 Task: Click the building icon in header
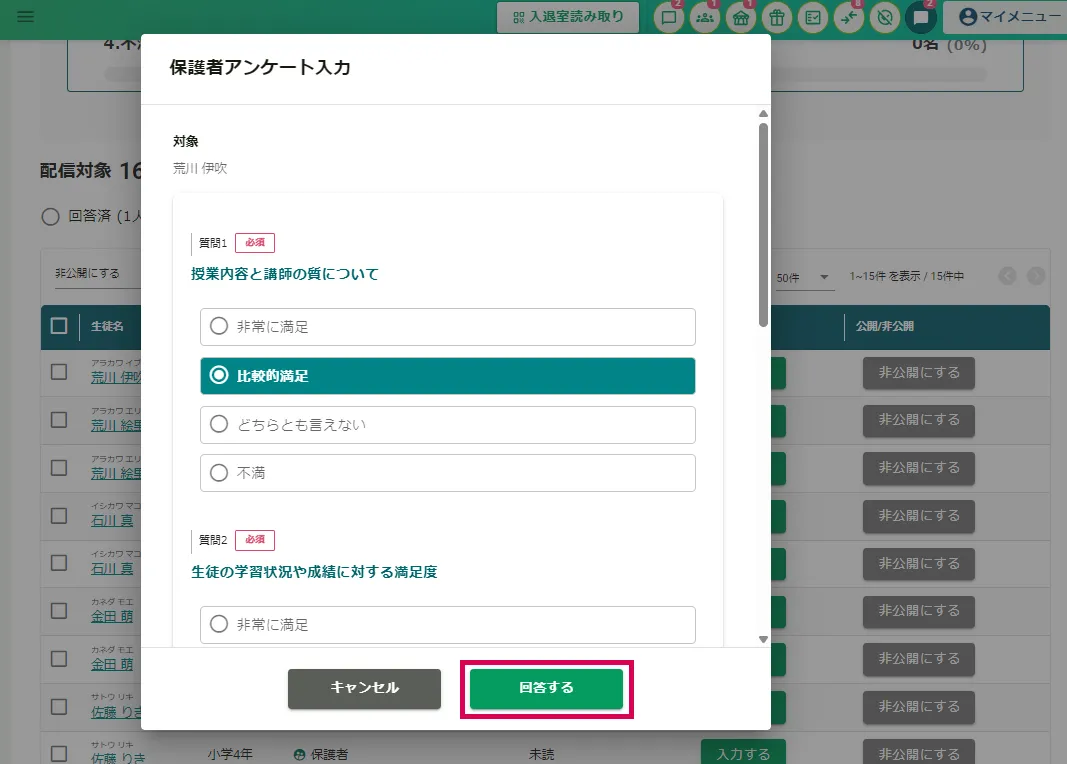(x=740, y=17)
